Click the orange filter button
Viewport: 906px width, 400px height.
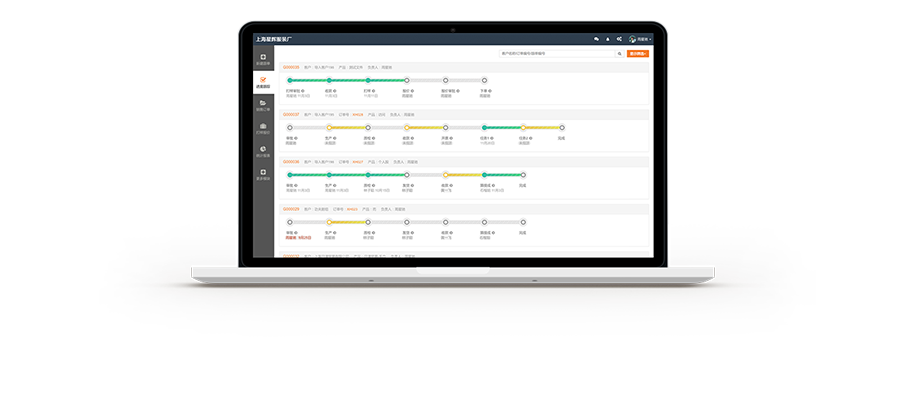click(638, 54)
